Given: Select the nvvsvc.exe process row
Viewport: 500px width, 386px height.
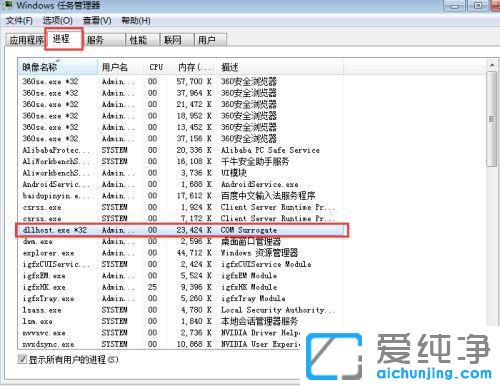Looking at the screenshot, I should pyautogui.click(x=160, y=333).
